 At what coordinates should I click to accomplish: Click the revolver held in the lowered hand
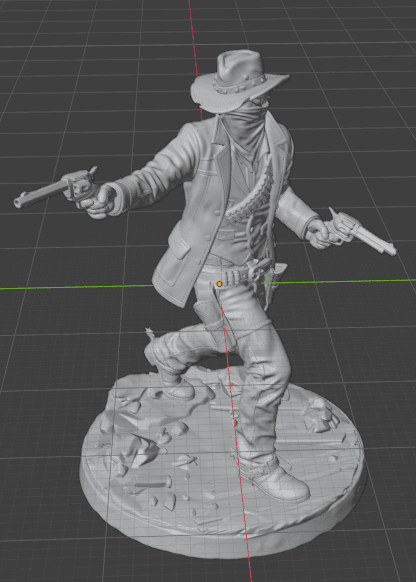click(x=362, y=231)
